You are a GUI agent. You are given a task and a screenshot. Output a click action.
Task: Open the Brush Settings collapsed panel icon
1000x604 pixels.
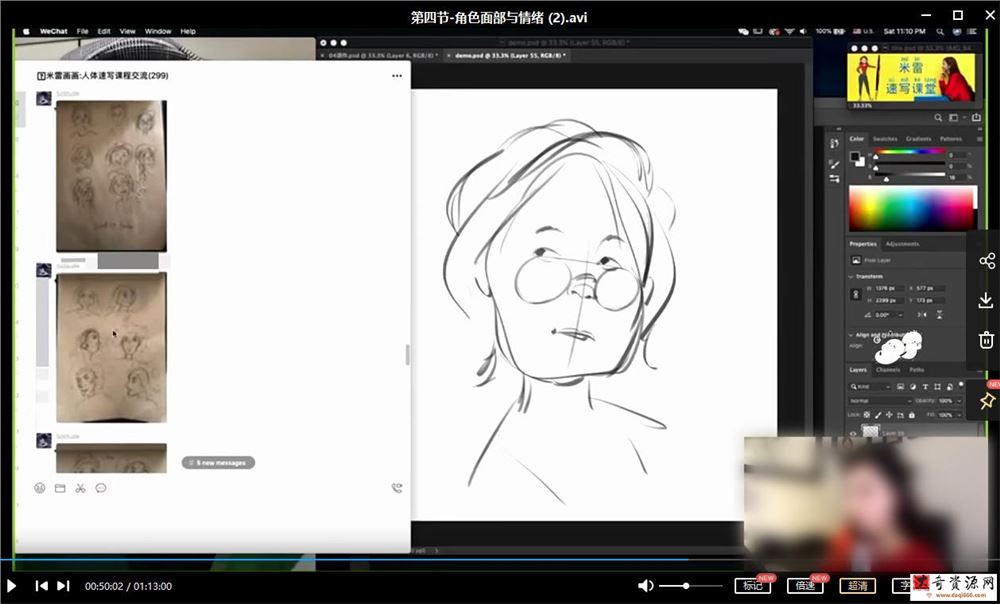click(834, 165)
